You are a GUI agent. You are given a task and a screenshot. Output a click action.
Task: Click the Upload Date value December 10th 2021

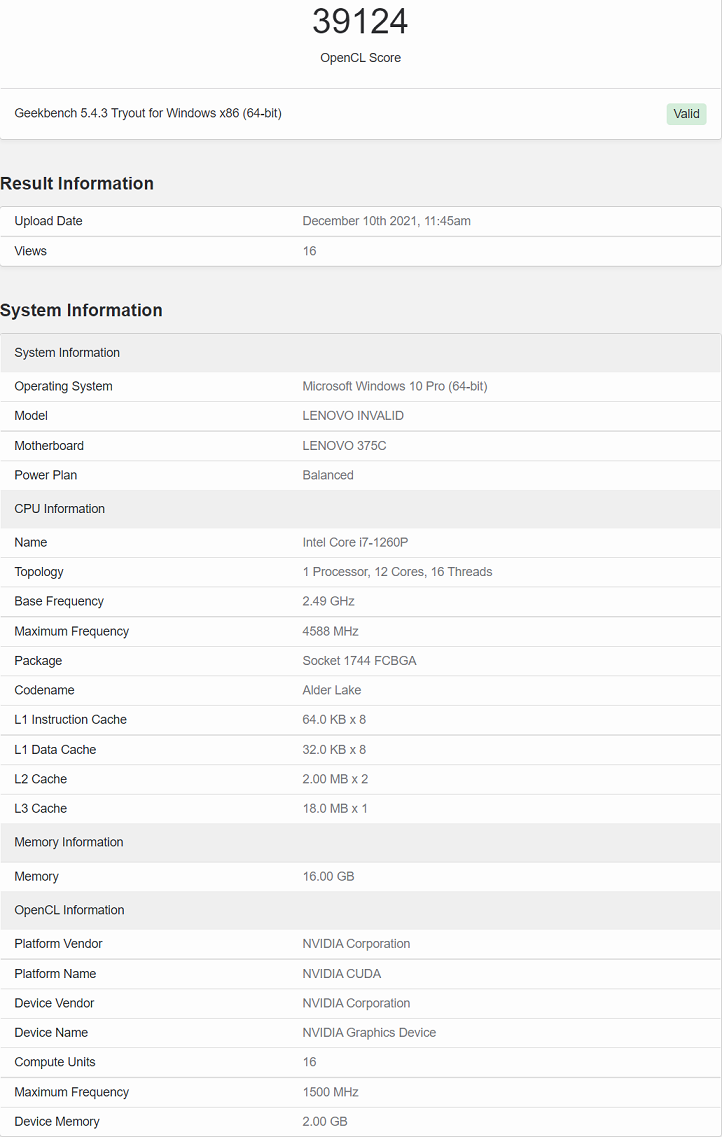[386, 221]
